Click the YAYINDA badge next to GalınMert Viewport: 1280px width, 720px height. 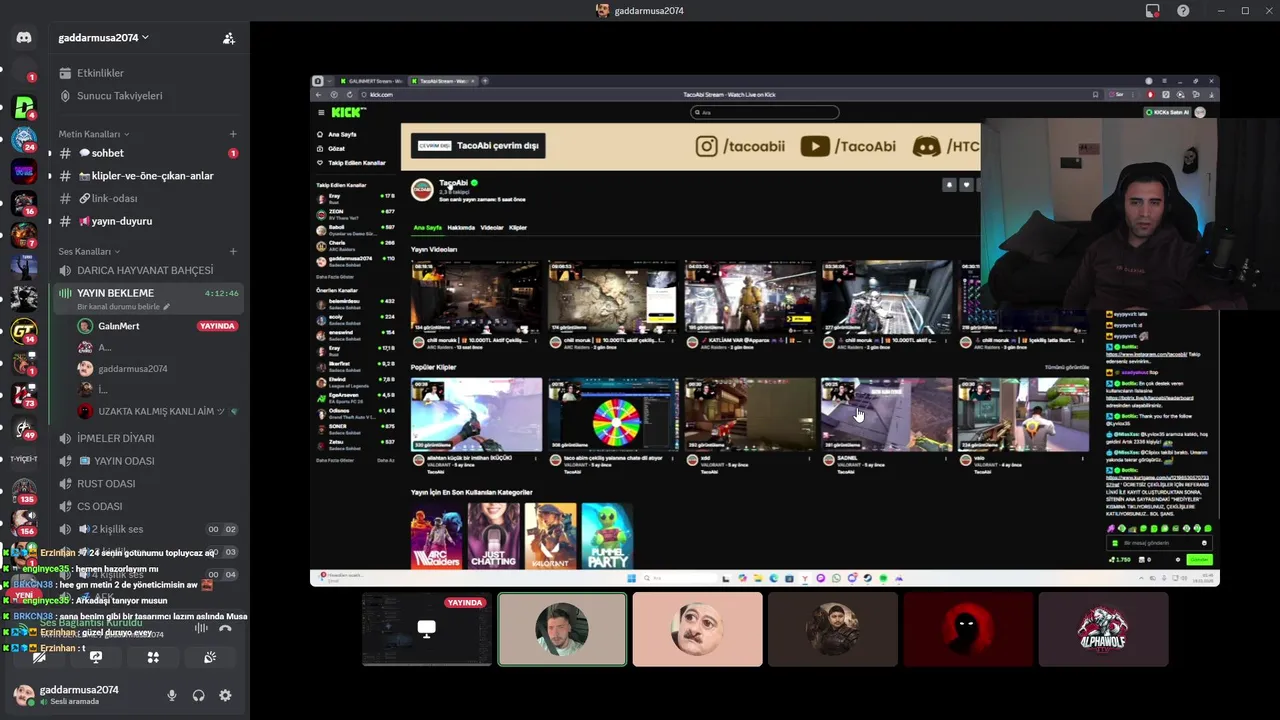tap(217, 326)
